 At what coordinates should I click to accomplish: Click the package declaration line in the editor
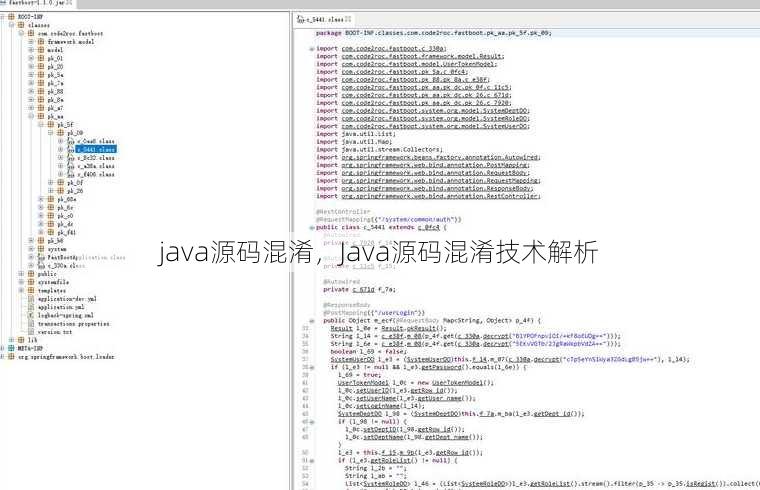point(433,33)
